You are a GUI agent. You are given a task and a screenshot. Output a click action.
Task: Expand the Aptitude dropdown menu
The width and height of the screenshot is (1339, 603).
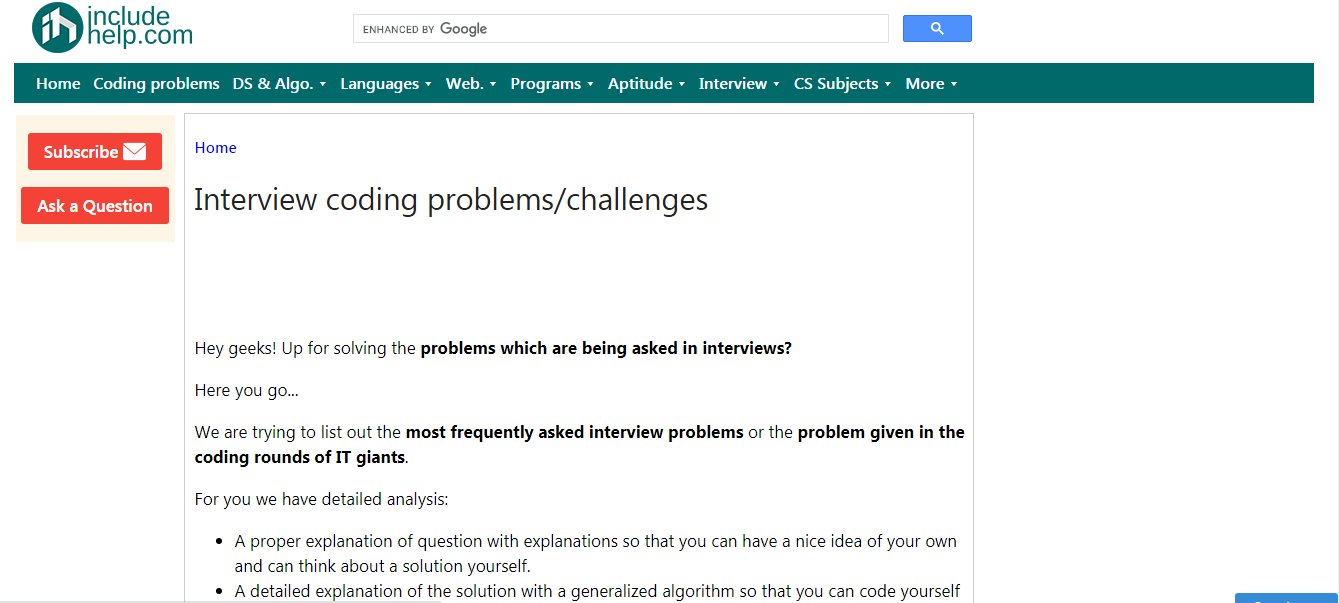point(647,84)
